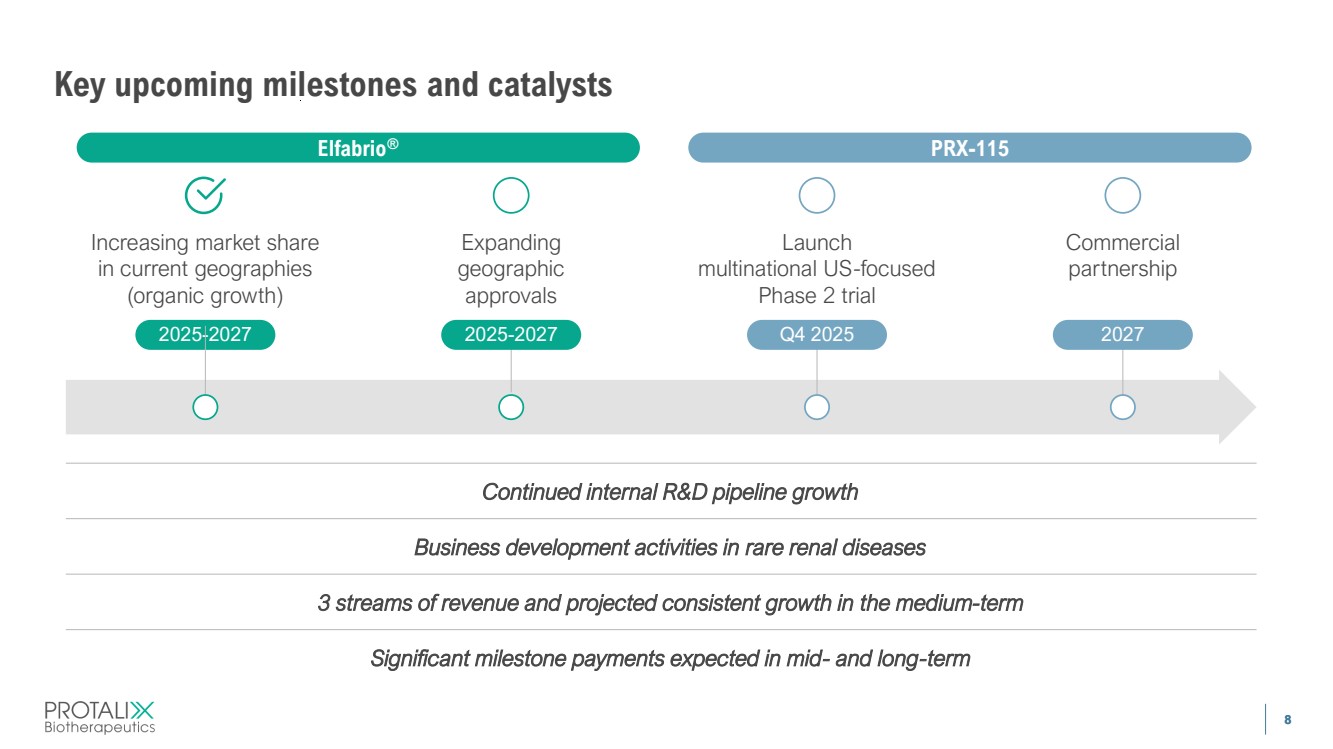
Task: Click the Continued internal R&D pipeline growth row
Action: 670,492
